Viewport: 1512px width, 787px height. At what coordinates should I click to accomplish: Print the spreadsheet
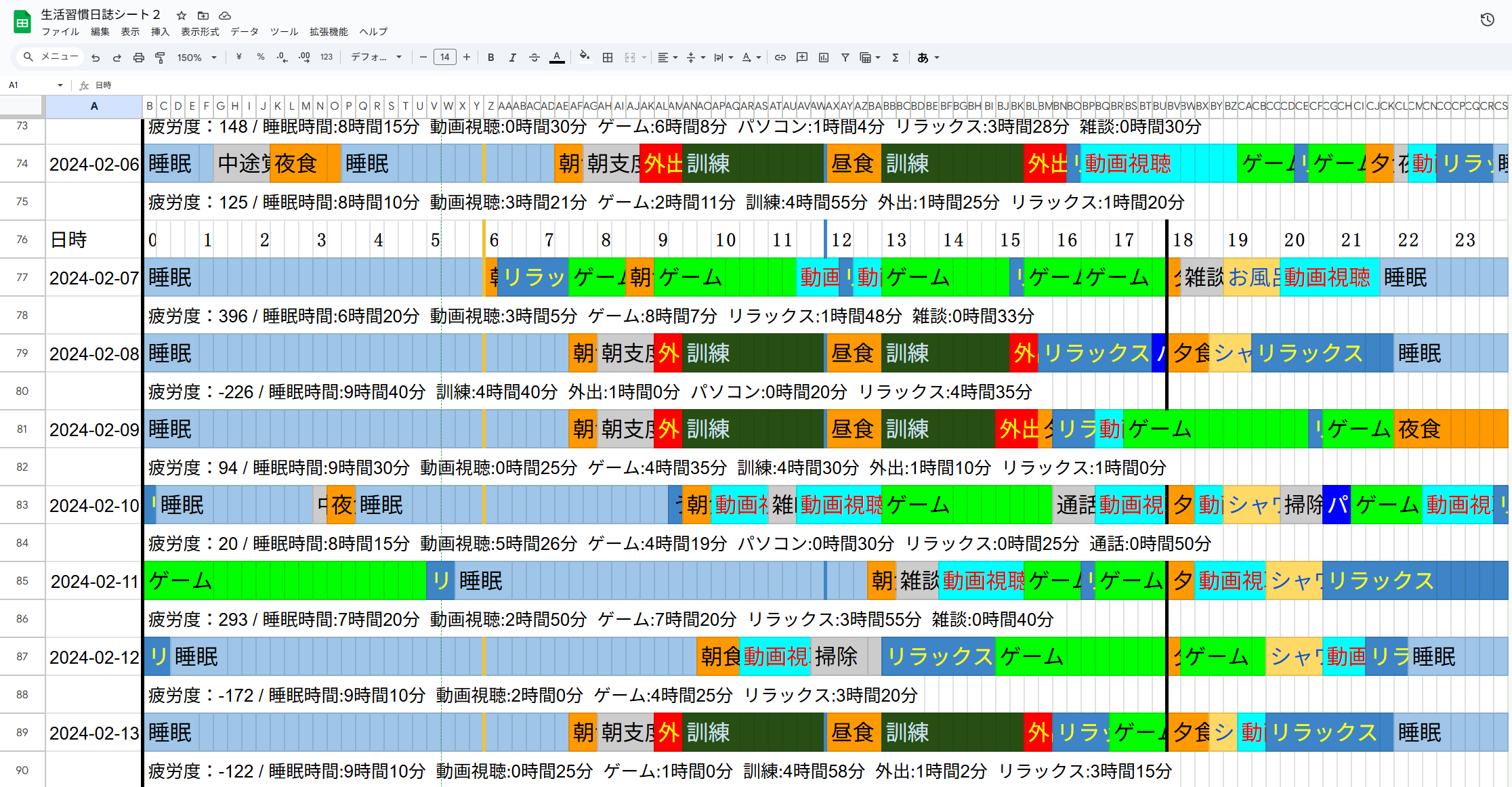[138, 58]
